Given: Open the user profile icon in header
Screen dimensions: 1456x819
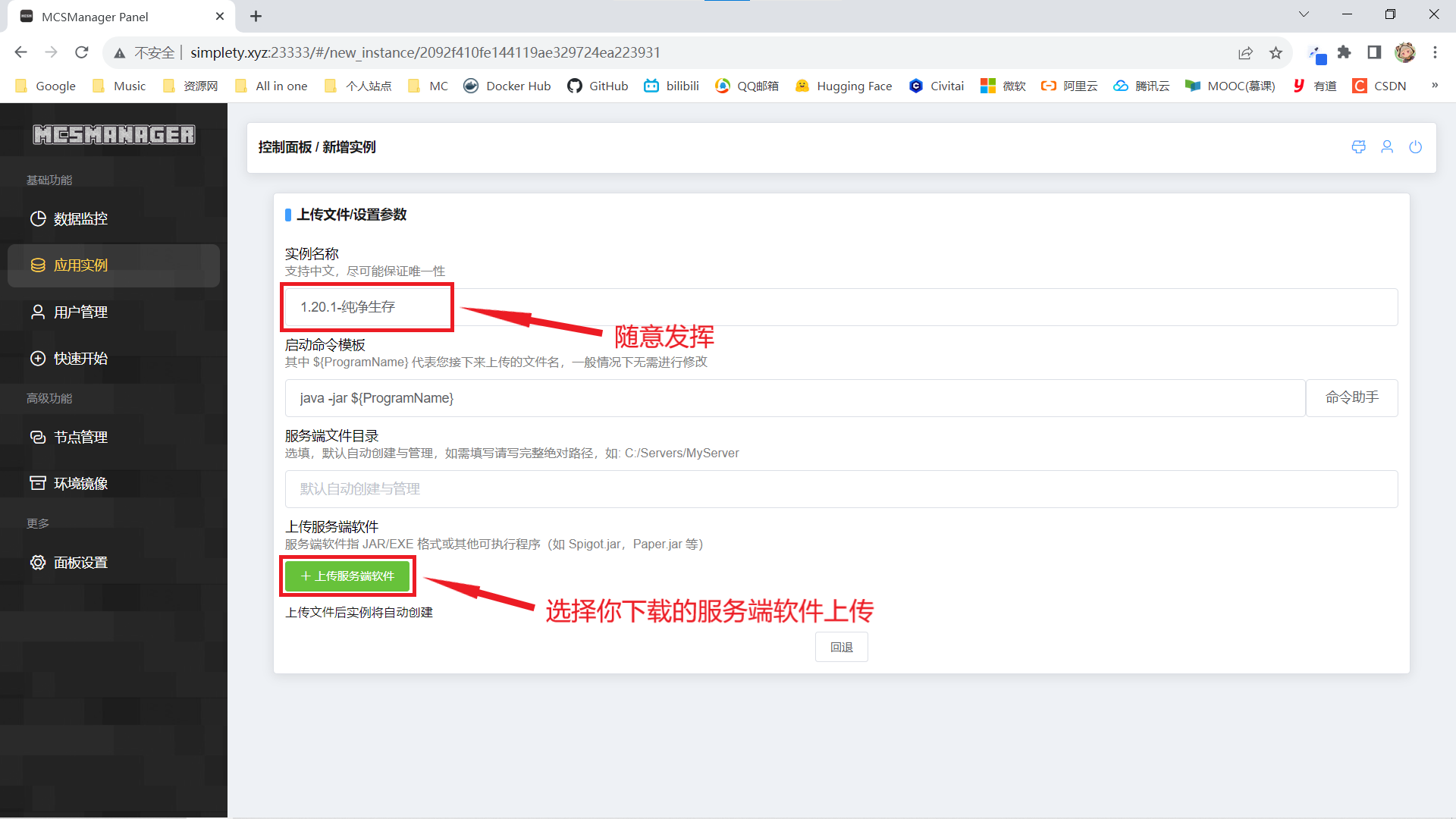Looking at the screenshot, I should point(1387,147).
